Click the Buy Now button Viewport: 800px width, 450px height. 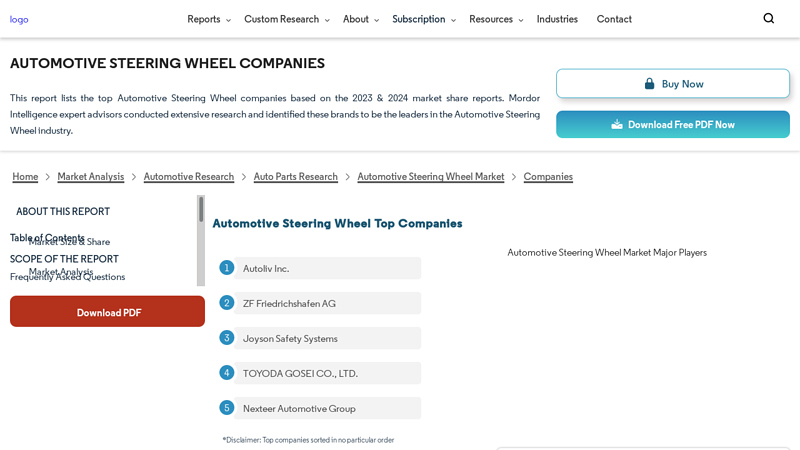(x=672, y=84)
